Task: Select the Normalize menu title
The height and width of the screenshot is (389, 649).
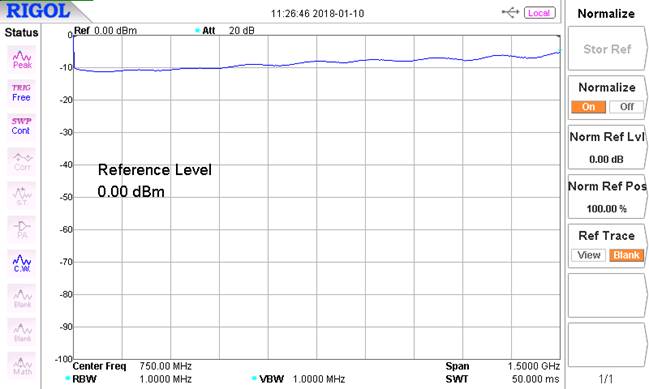Action: 606,14
